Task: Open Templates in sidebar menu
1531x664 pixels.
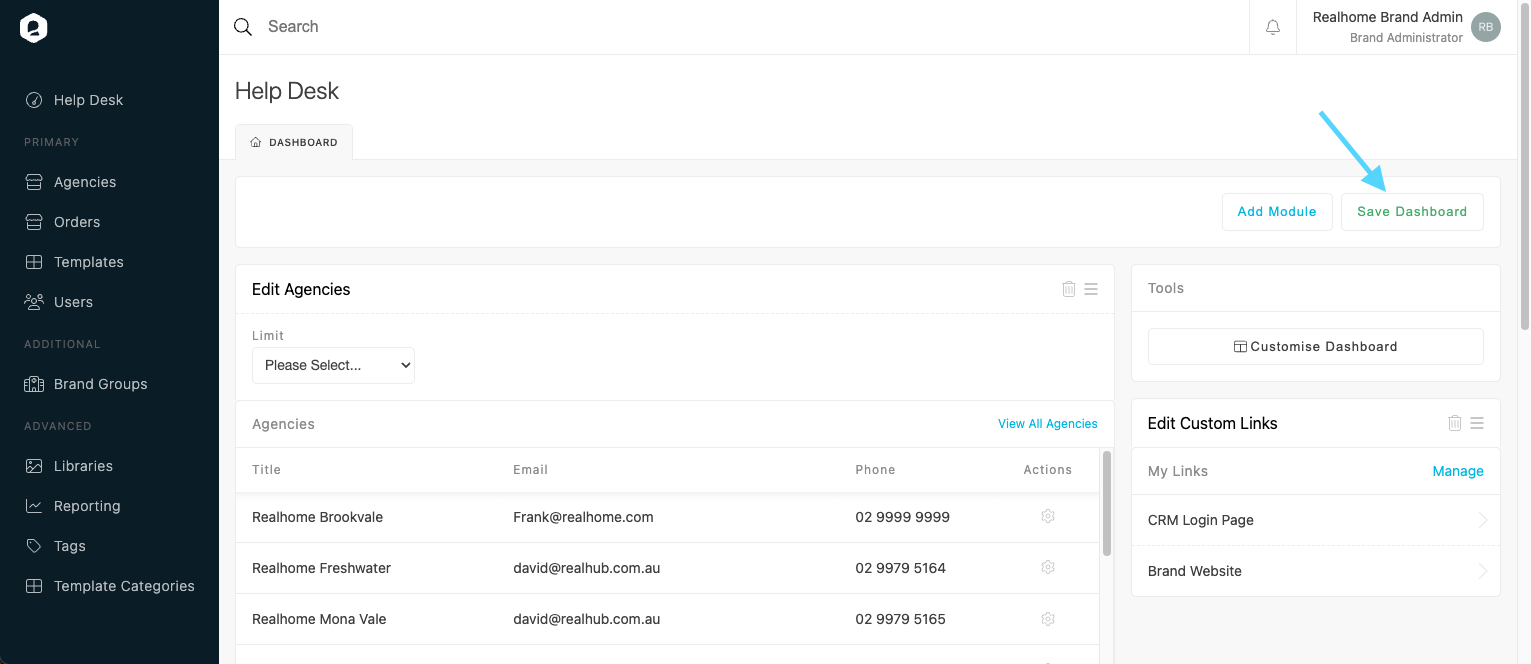Action: pyautogui.click(x=89, y=262)
